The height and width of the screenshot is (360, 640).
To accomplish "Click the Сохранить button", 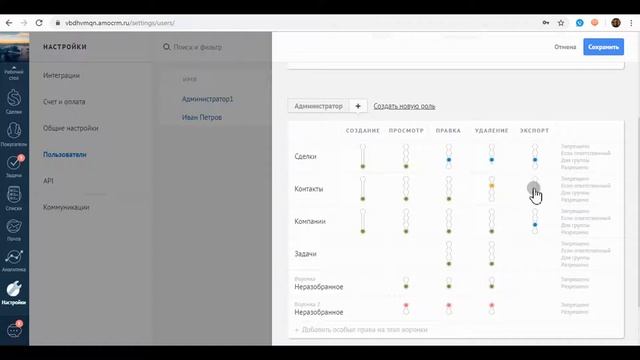I will coord(603,47).
